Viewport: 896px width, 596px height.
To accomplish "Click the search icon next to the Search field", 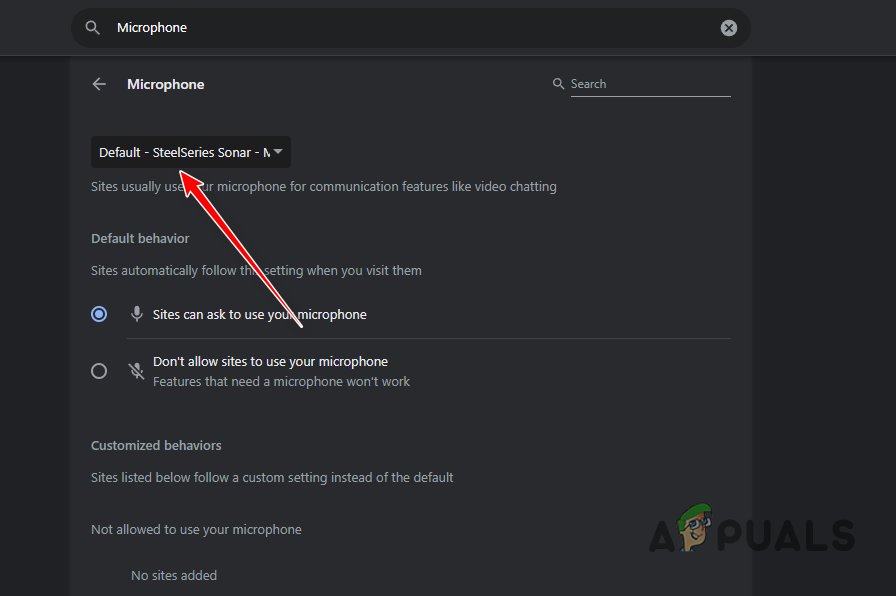I will (558, 84).
